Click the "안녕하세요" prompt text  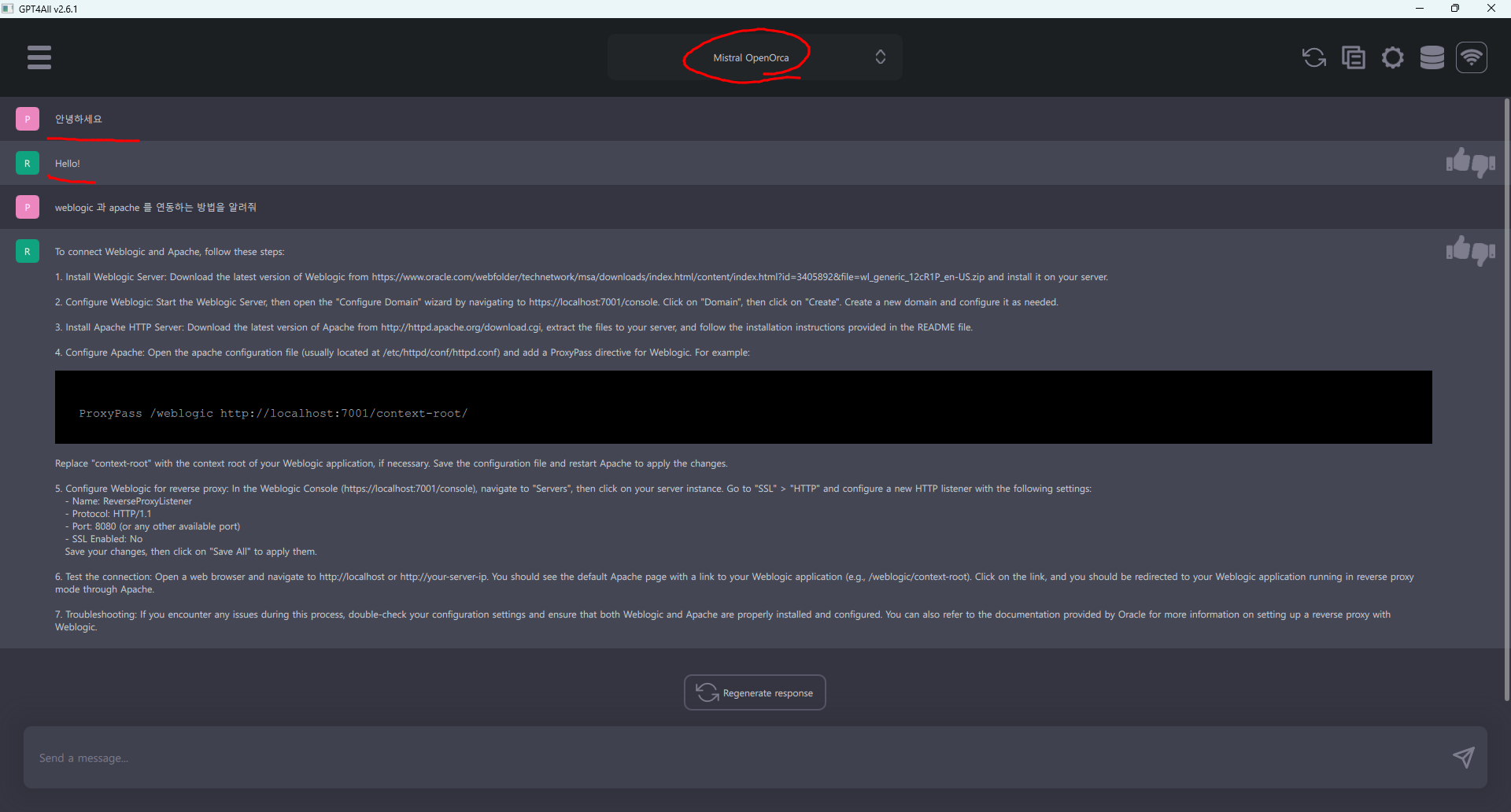79,119
